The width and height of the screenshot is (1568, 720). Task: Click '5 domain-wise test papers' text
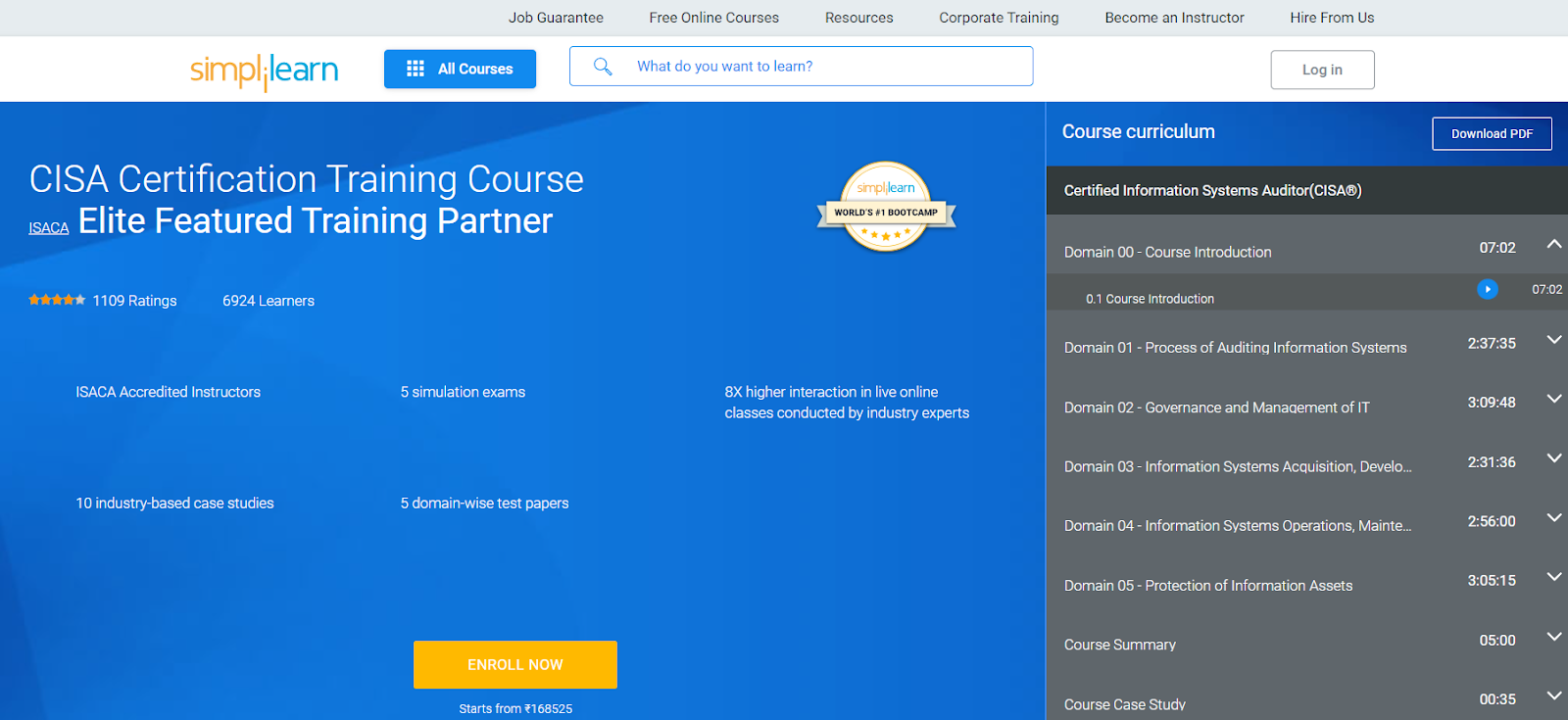point(484,504)
